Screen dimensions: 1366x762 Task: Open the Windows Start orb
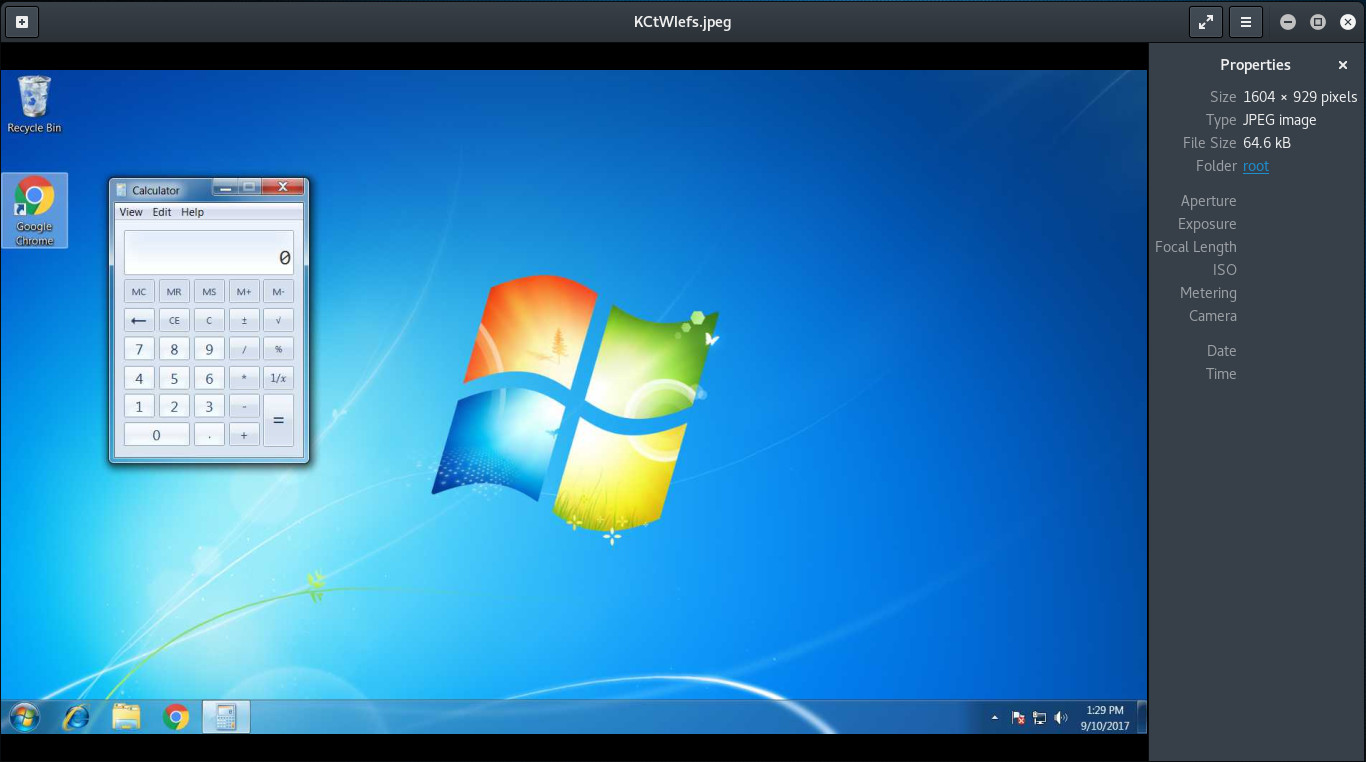pyautogui.click(x=24, y=717)
